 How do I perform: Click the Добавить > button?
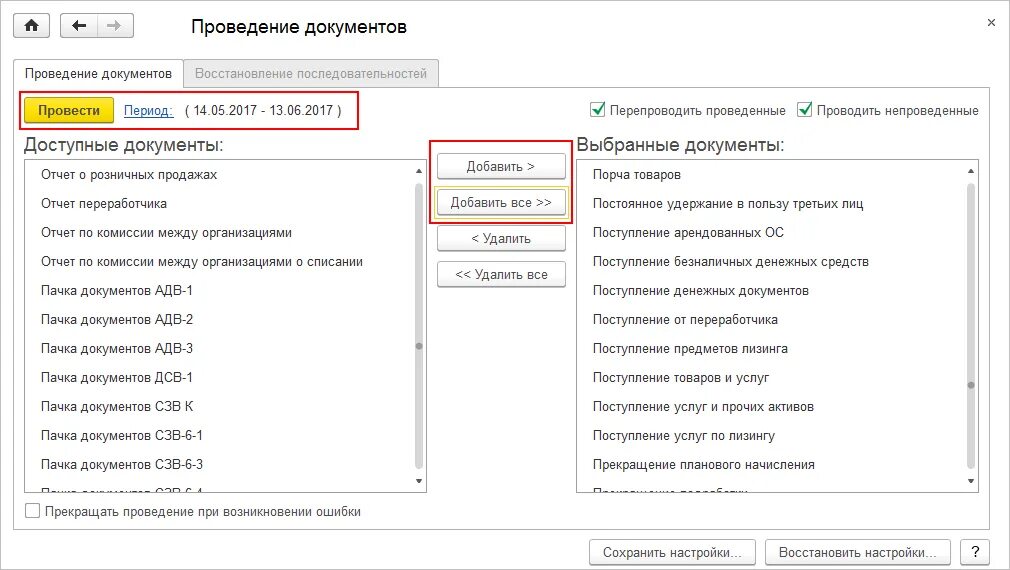click(501, 166)
